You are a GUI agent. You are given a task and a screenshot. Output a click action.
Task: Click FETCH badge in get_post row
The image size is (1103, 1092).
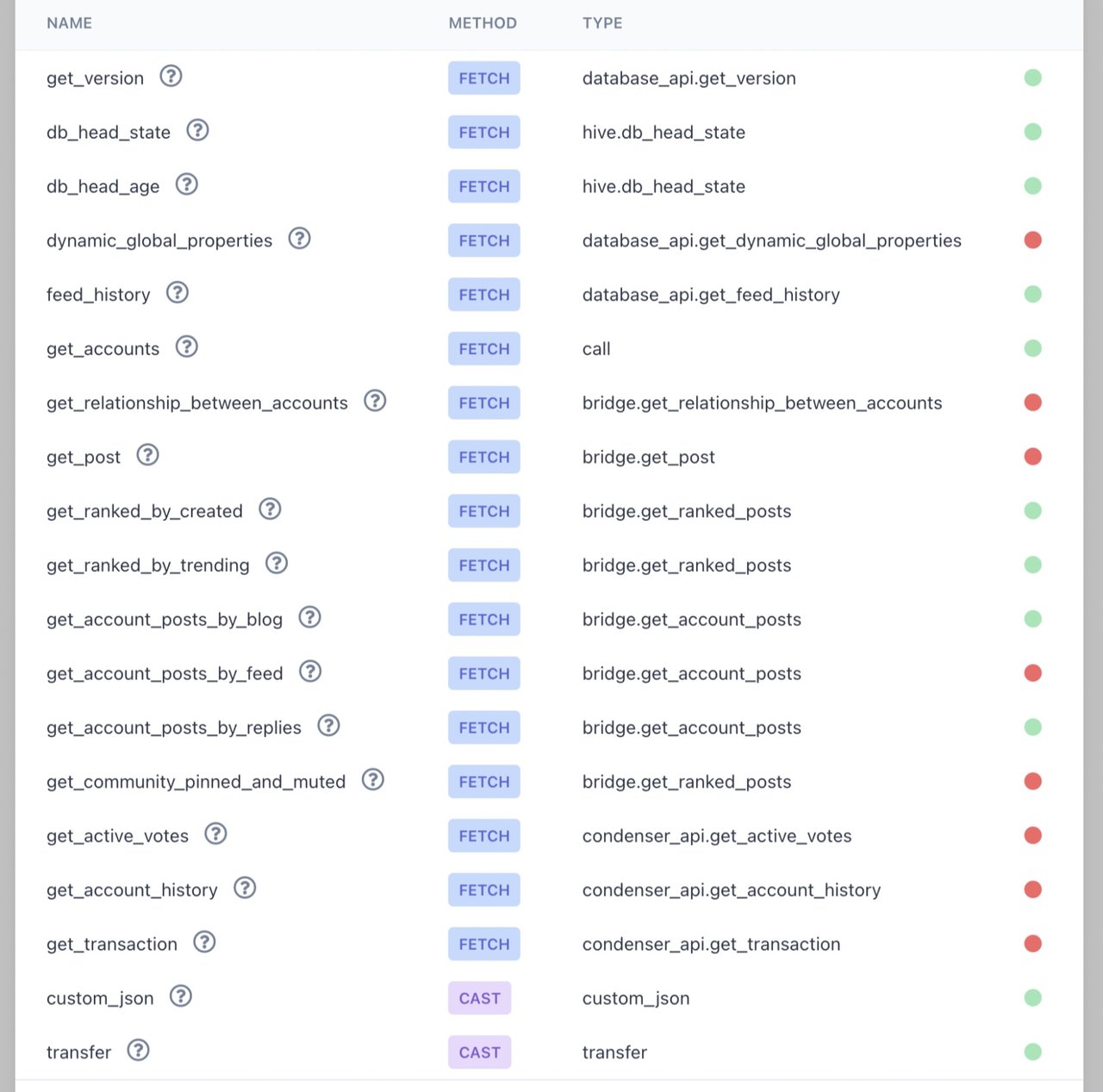(484, 458)
